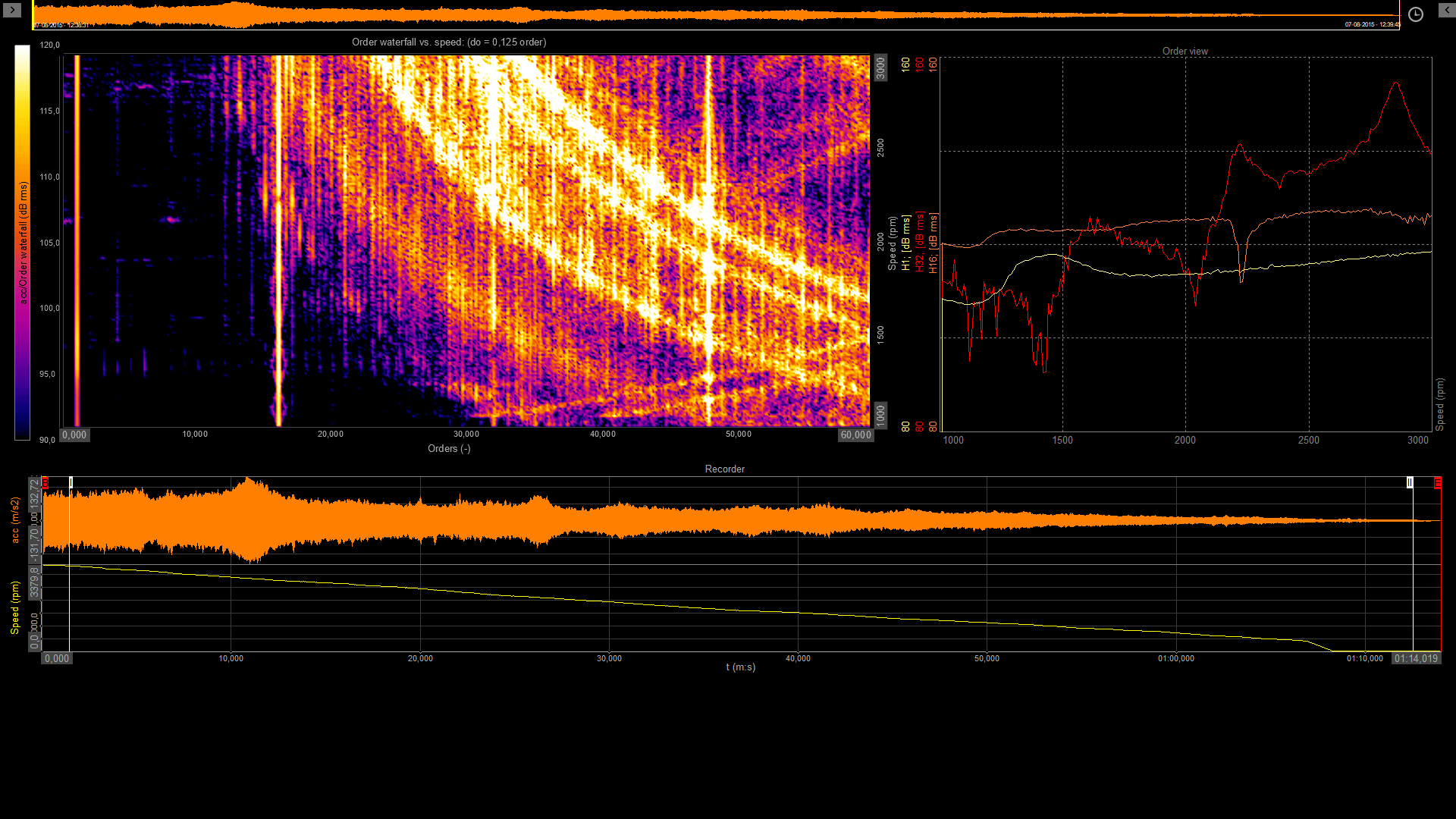Edit the acc axis minimum -131,70

tap(34, 544)
